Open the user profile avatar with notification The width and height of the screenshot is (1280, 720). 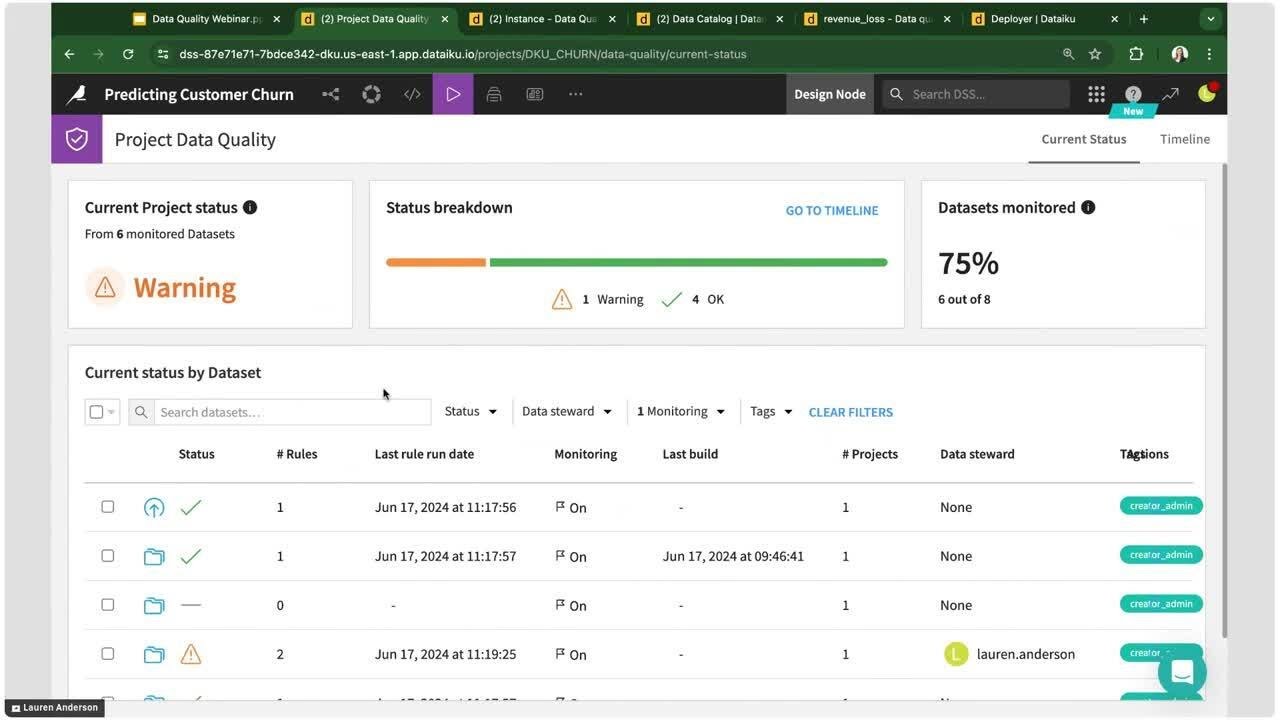1207,93
